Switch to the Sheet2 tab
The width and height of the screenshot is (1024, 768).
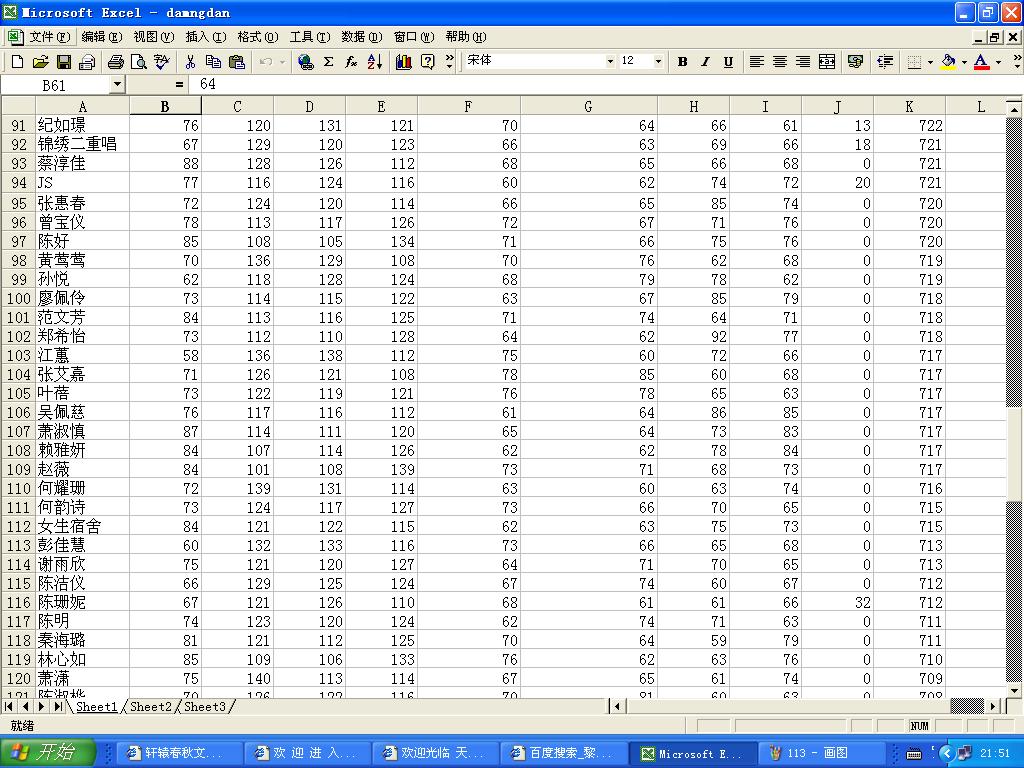point(150,707)
